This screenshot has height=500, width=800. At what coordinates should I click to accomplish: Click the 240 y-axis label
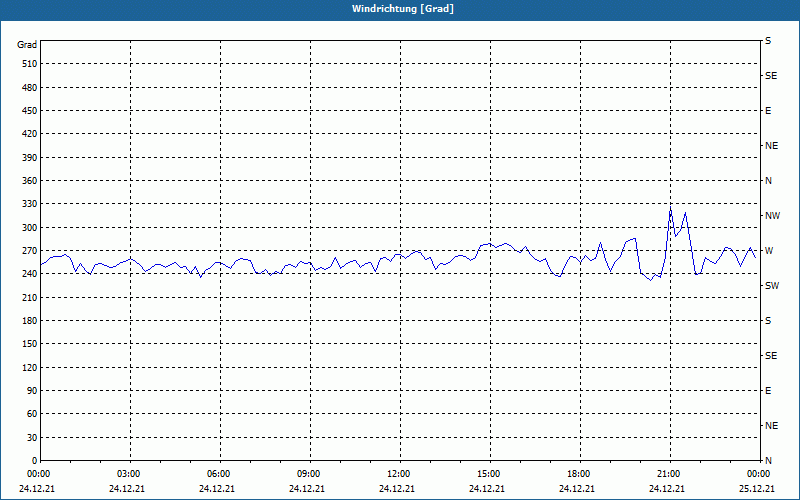tap(30, 274)
